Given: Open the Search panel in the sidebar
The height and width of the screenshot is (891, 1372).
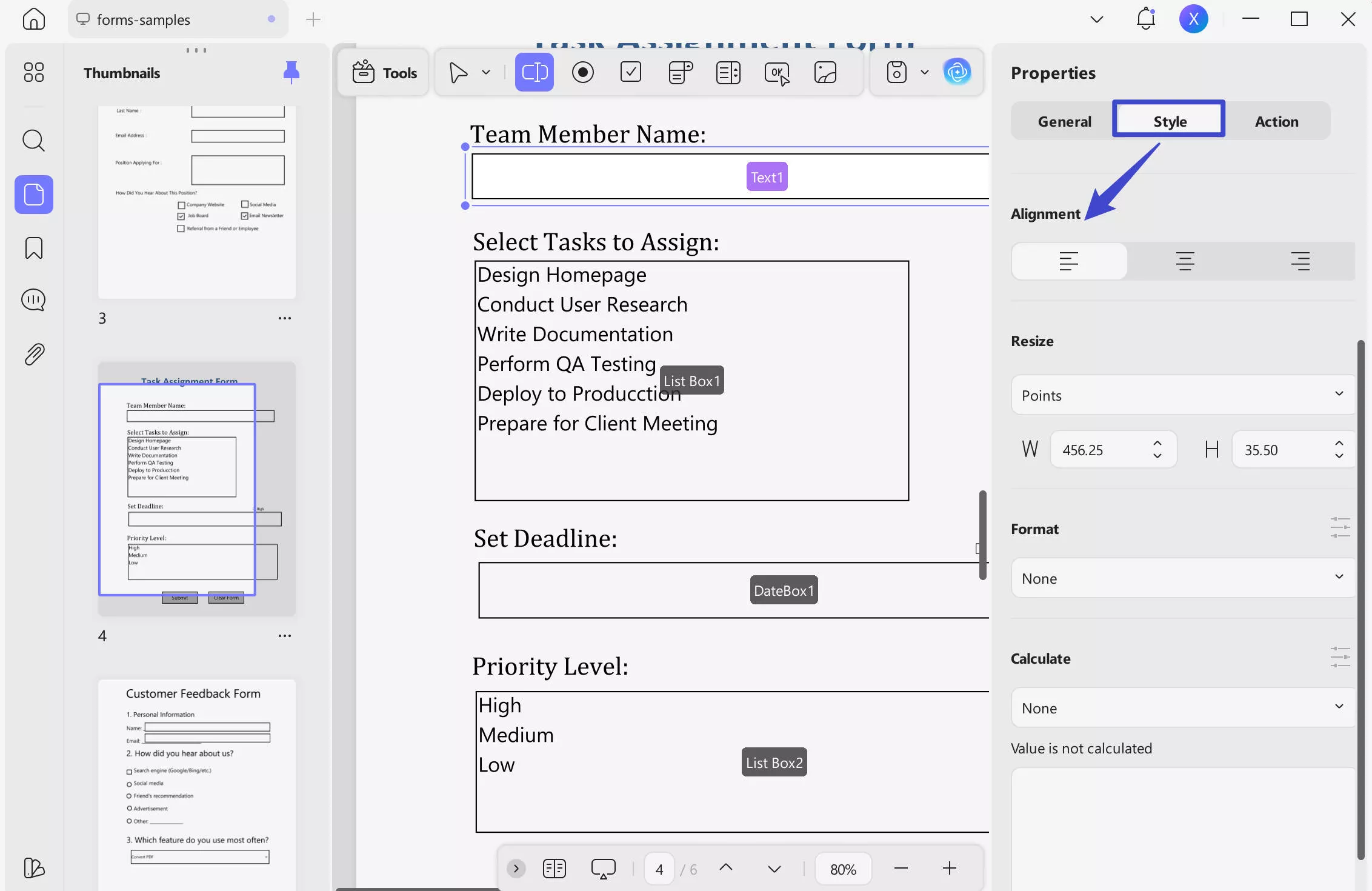Looking at the screenshot, I should click(33, 141).
